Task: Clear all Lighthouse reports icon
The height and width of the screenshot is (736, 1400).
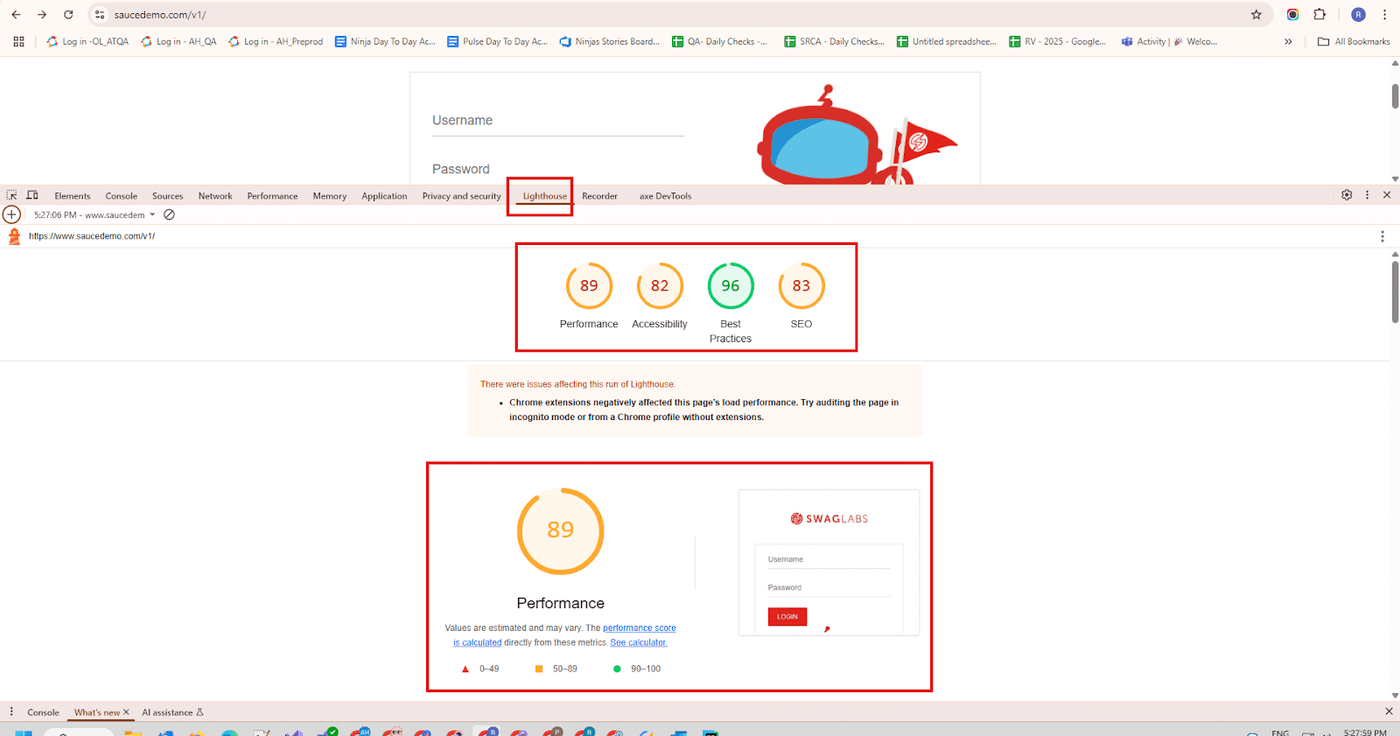Action: pos(169,215)
